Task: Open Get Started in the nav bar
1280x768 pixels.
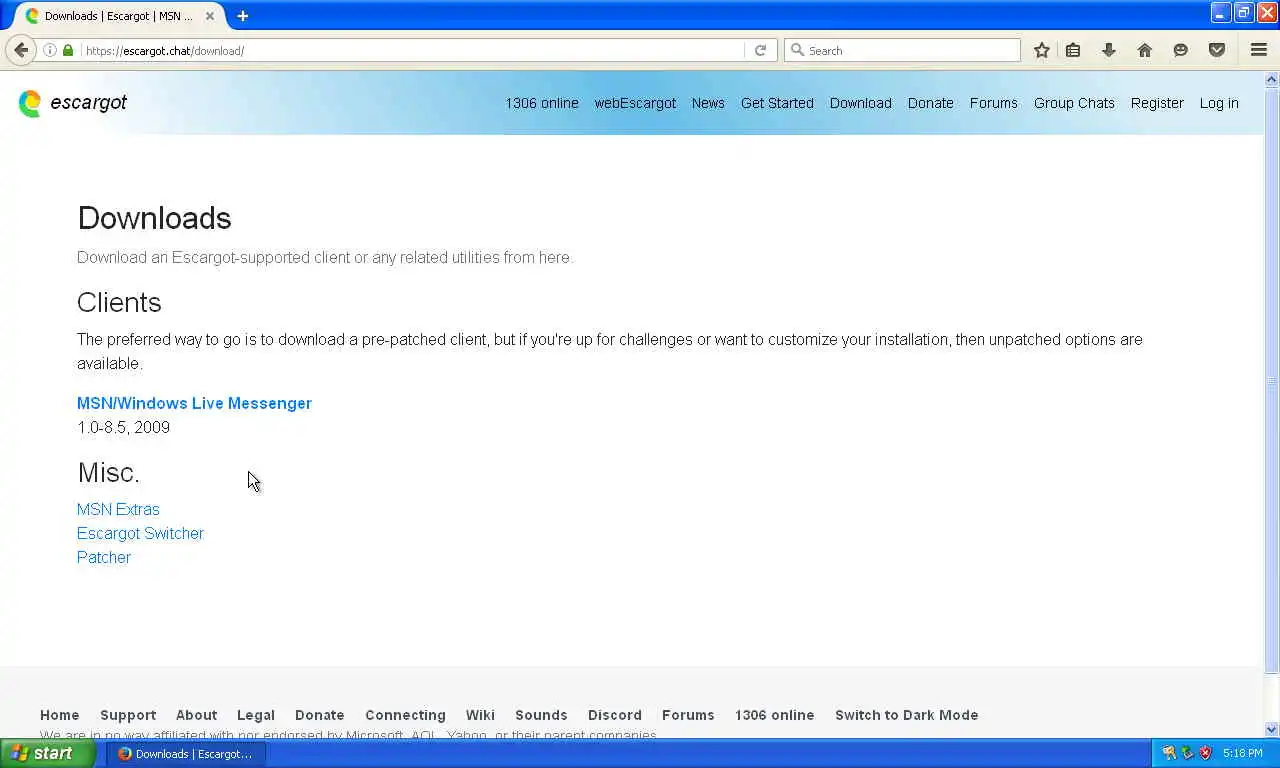Action: [777, 103]
